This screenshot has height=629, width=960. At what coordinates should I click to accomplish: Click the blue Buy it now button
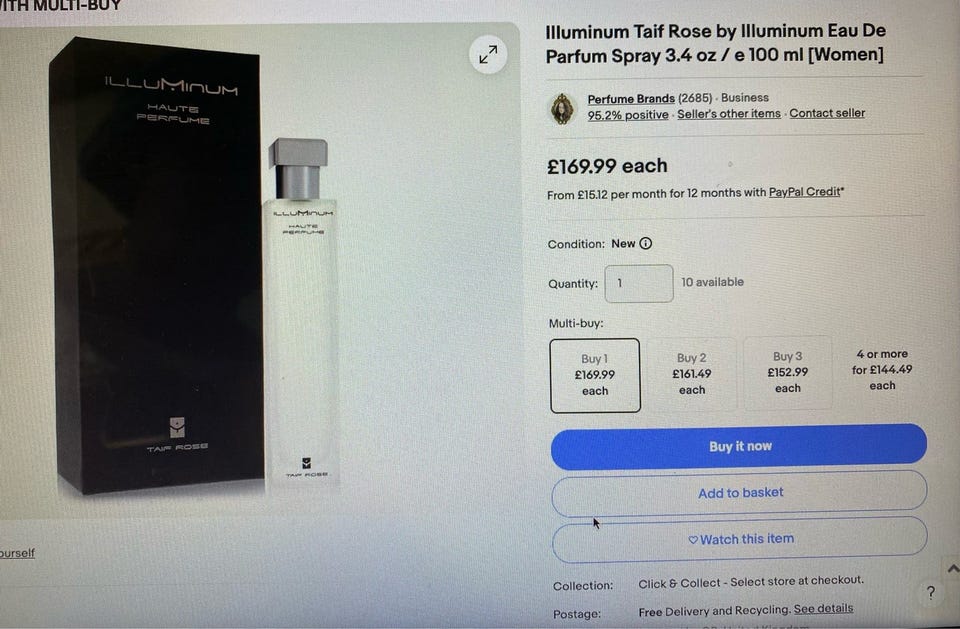pos(739,446)
